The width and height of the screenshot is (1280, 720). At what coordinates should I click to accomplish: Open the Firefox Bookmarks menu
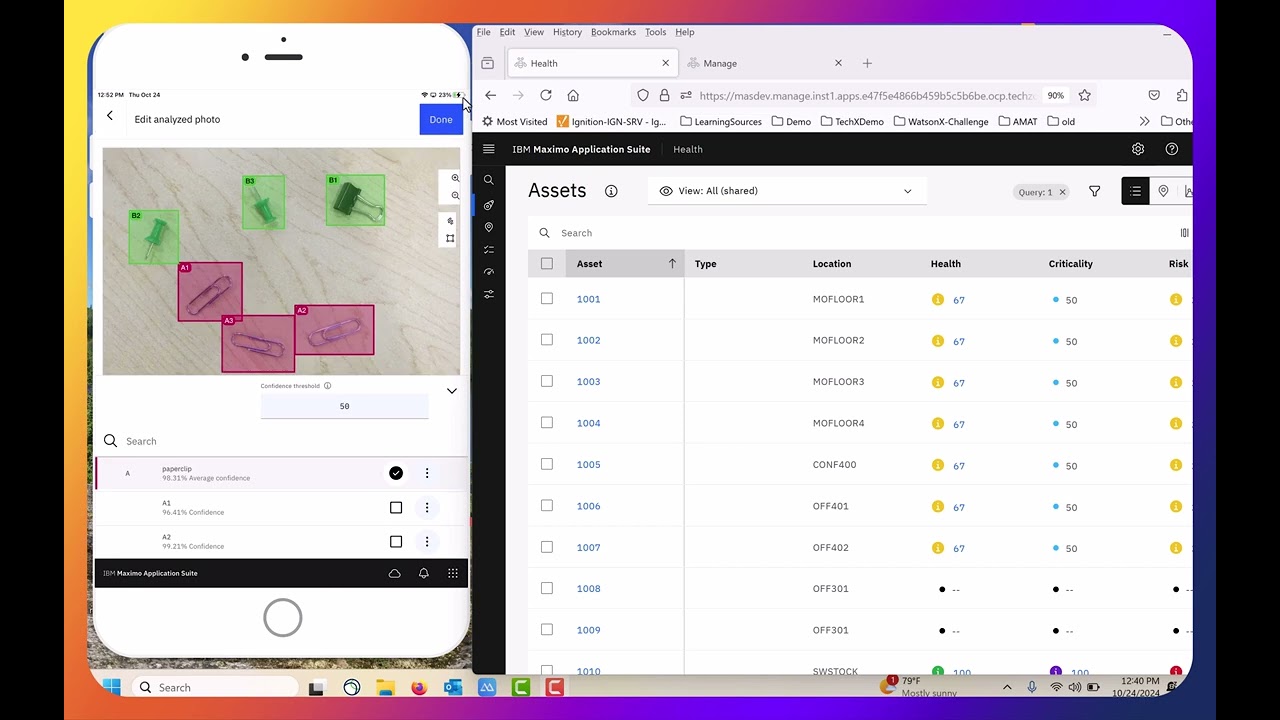pyautogui.click(x=613, y=32)
